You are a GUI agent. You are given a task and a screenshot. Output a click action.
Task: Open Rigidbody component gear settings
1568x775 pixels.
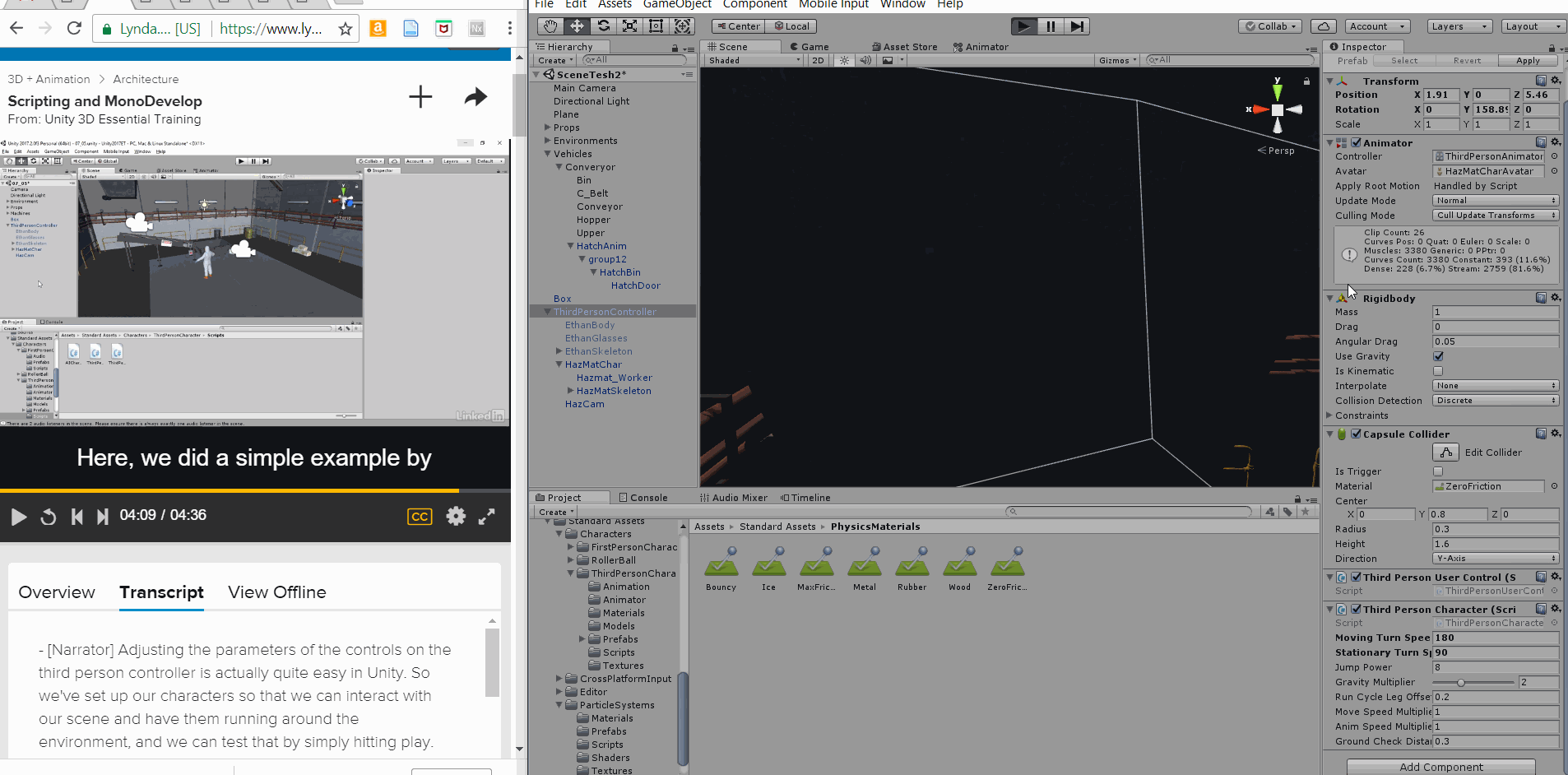click(x=1555, y=298)
